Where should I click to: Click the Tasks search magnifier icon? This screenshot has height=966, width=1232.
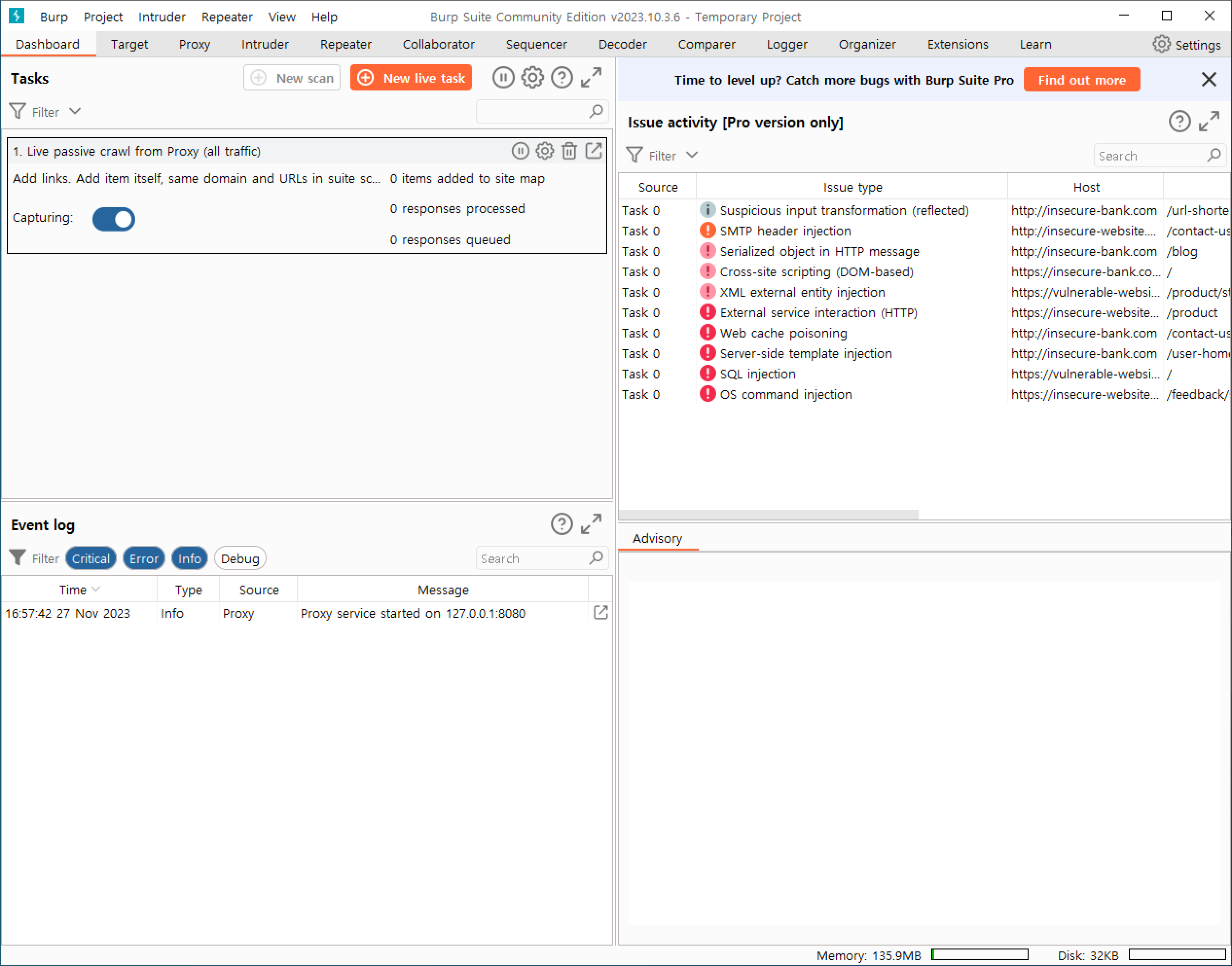[x=596, y=111]
